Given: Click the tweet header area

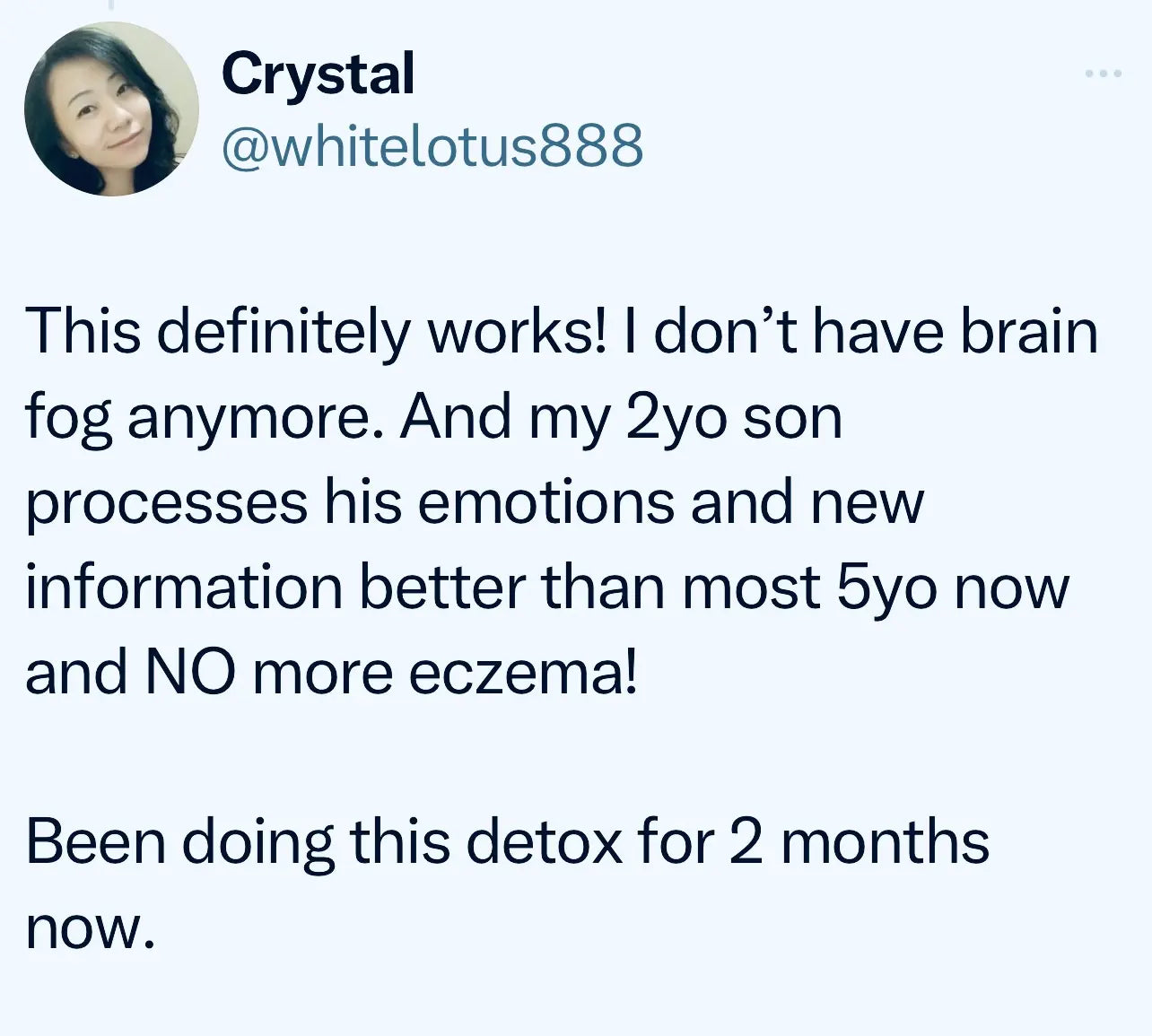Looking at the screenshot, I should click(x=359, y=108).
